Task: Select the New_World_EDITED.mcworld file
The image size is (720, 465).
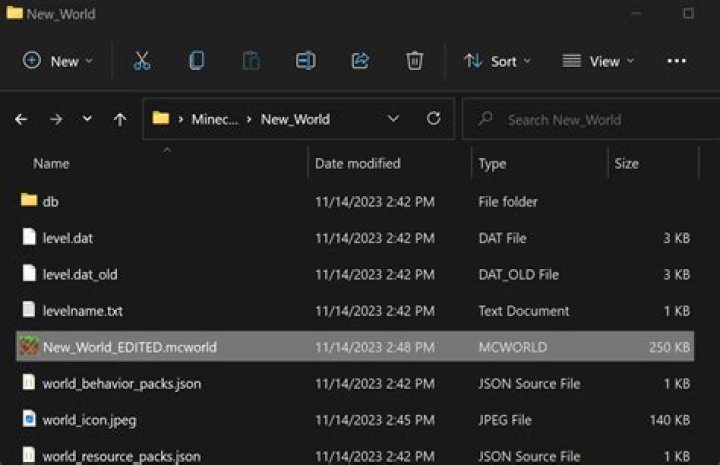Action: click(x=129, y=347)
